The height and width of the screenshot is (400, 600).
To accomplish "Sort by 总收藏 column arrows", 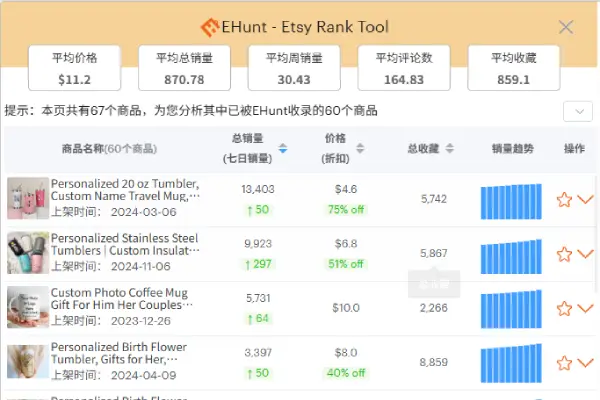I will (450, 149).
